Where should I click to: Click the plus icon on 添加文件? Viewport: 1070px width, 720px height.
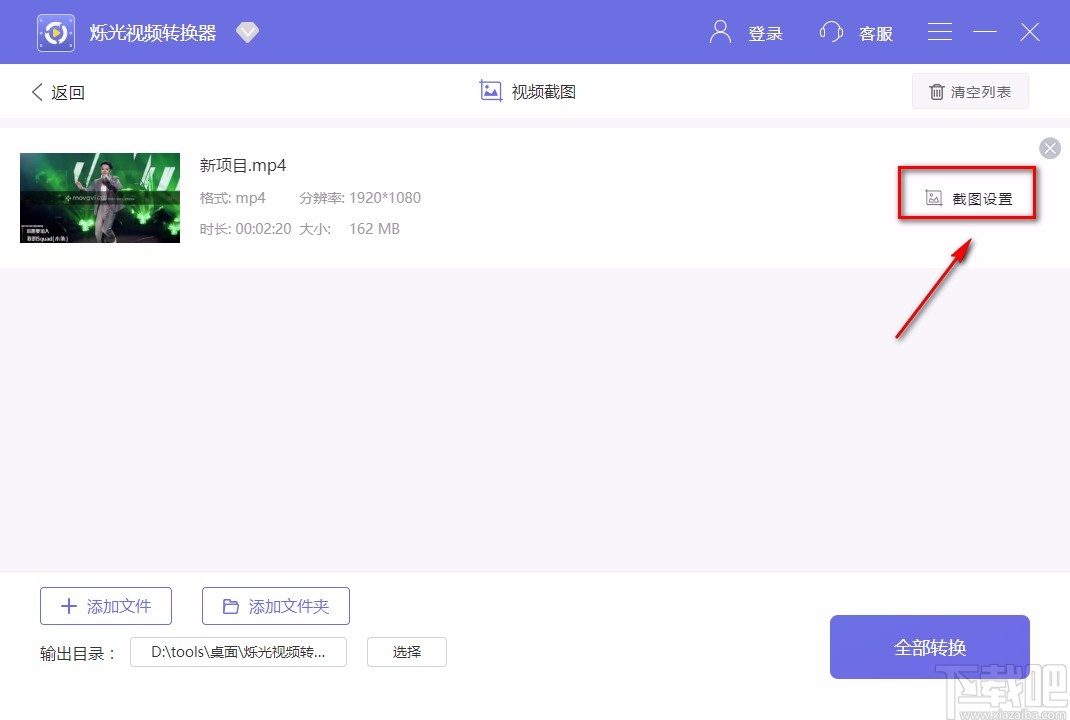coord(69,605)
